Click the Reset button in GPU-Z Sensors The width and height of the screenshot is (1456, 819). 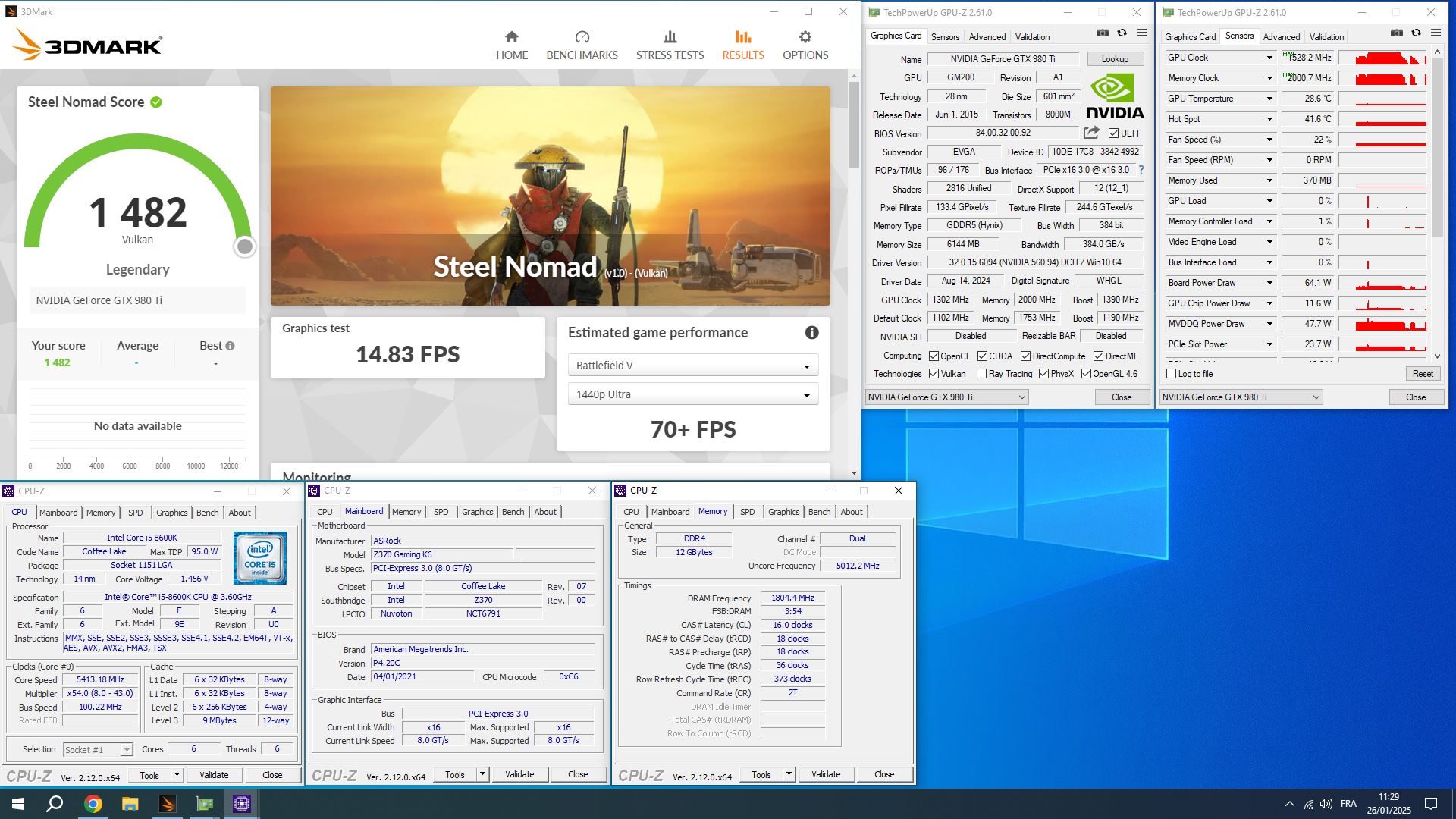pyautogui.click(x=1423, y=374)
